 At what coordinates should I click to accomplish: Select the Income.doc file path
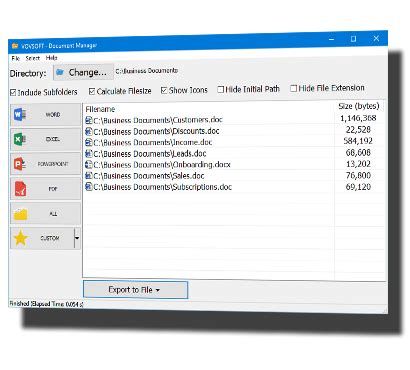[x=153, y=142]
